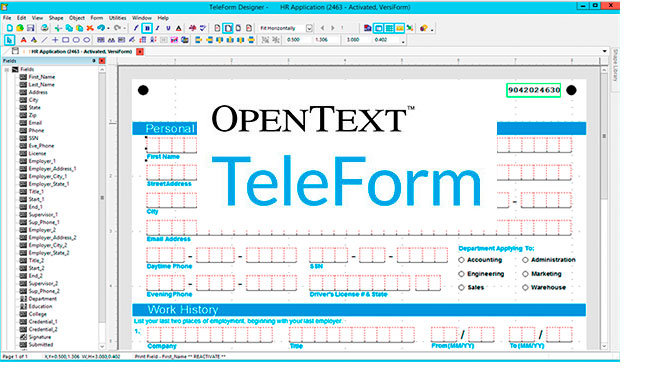
Task: Select the Line drawing tool
Action: click(x=44, y=40)
